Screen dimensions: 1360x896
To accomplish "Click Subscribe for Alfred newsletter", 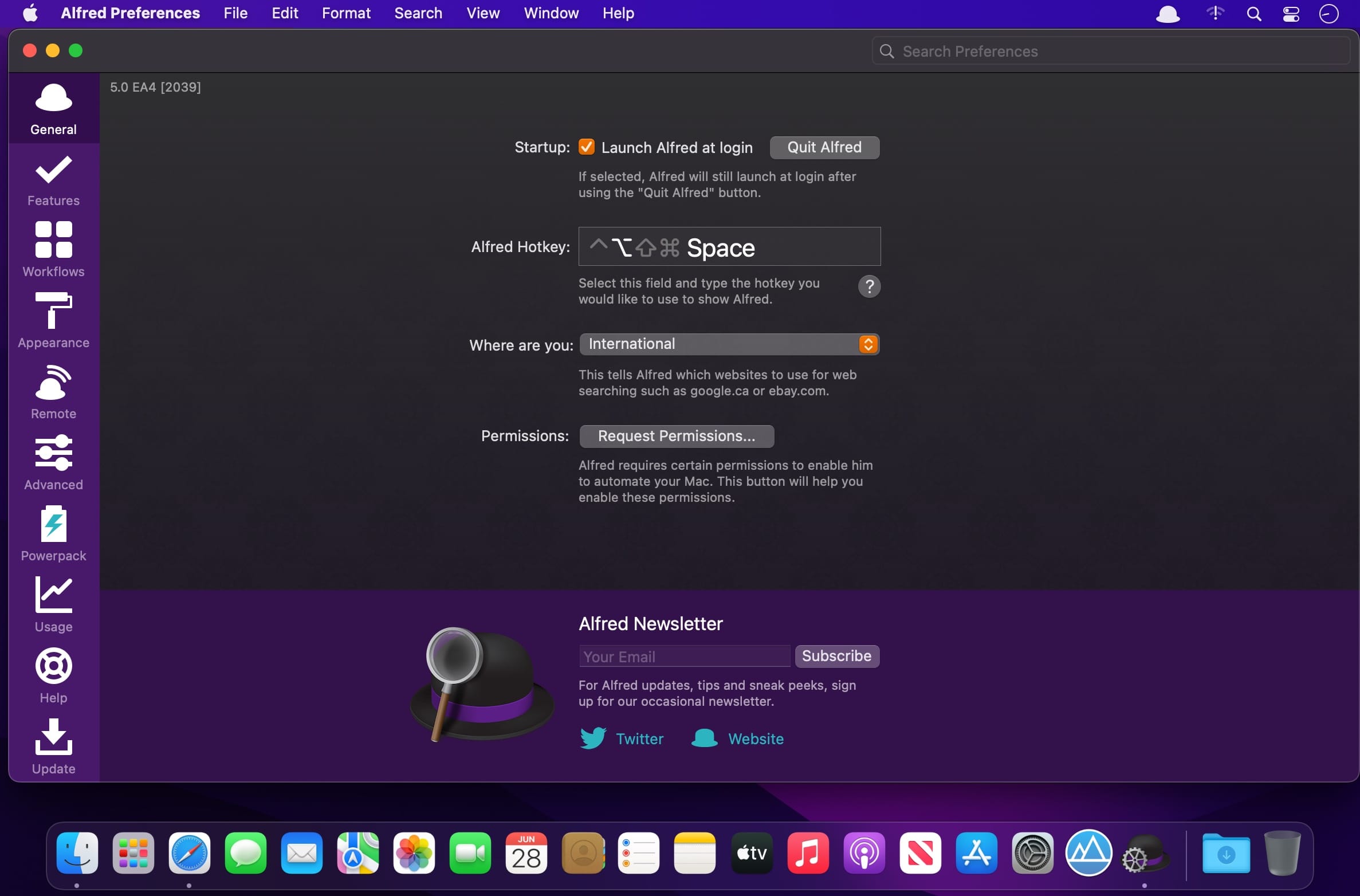I will click(x=836, y=656).
